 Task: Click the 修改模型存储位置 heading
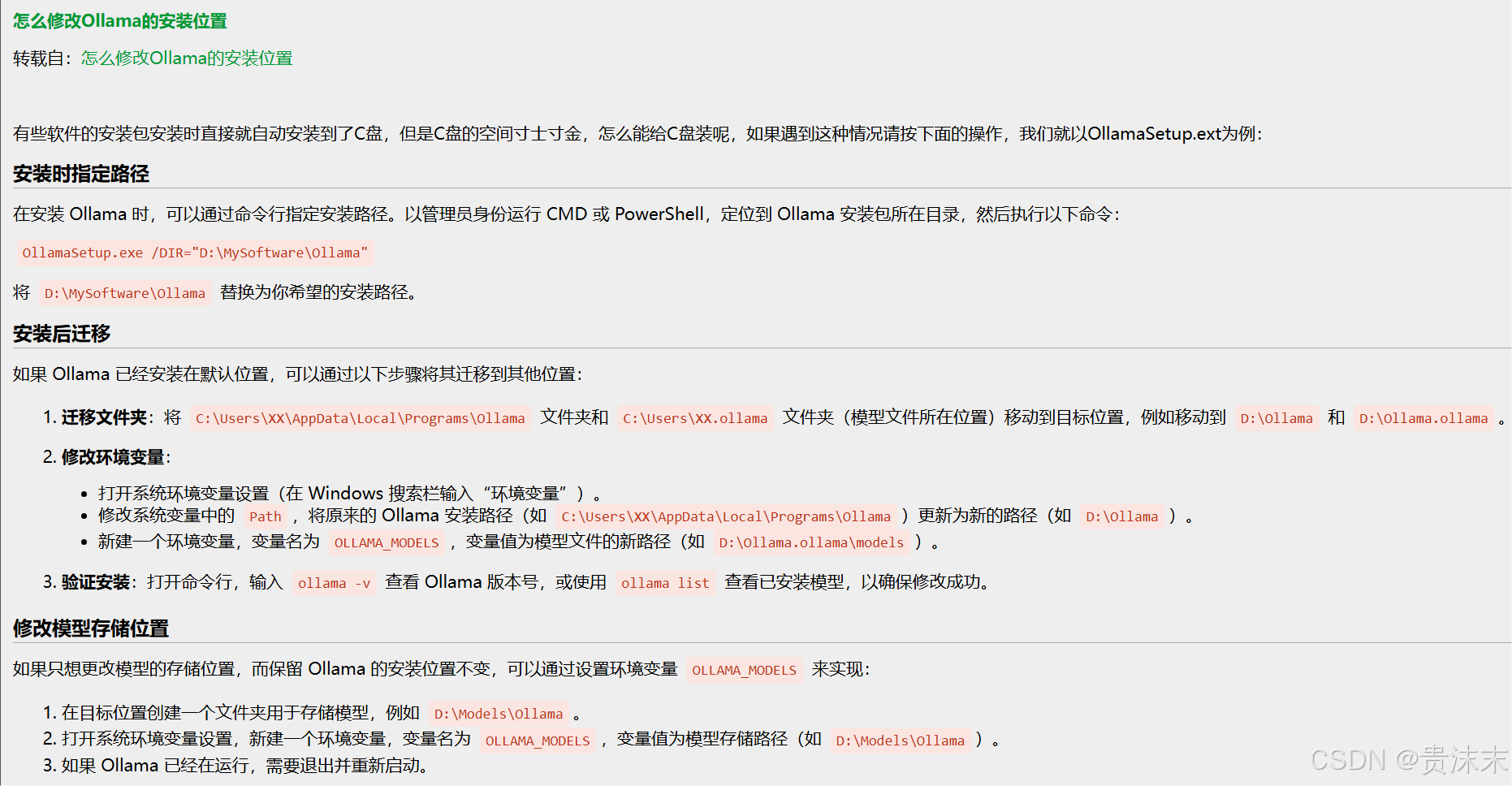pos(91,628)
